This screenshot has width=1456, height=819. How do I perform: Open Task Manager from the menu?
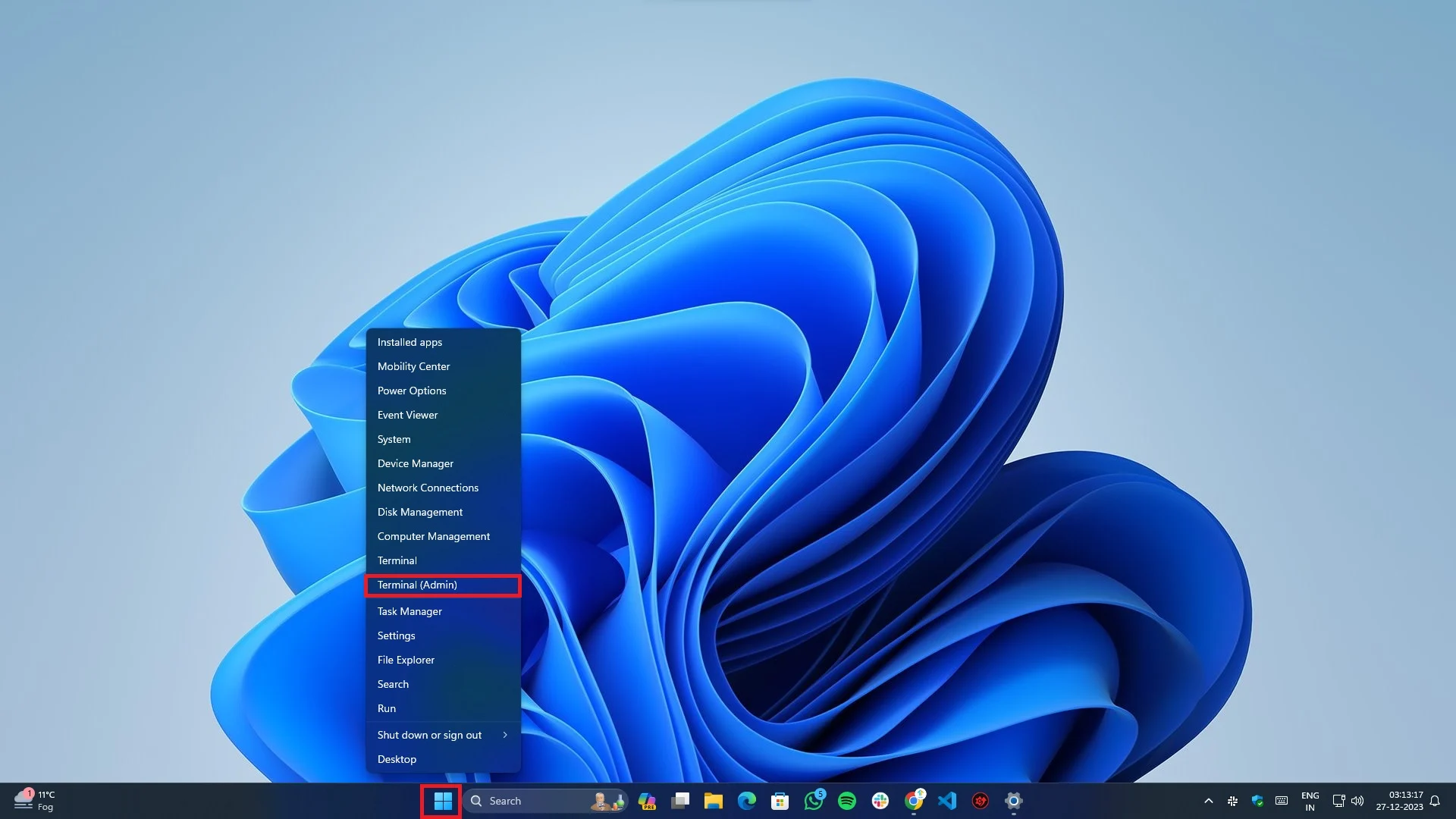443,611
